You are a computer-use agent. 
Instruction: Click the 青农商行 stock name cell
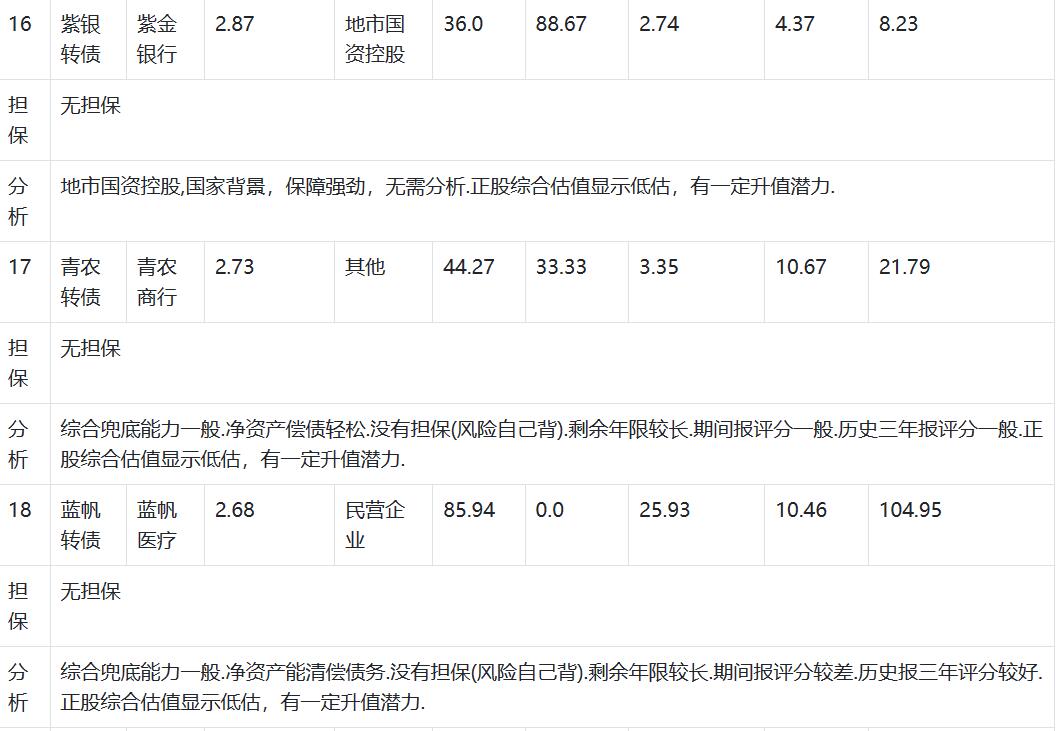tap(156, 282)
